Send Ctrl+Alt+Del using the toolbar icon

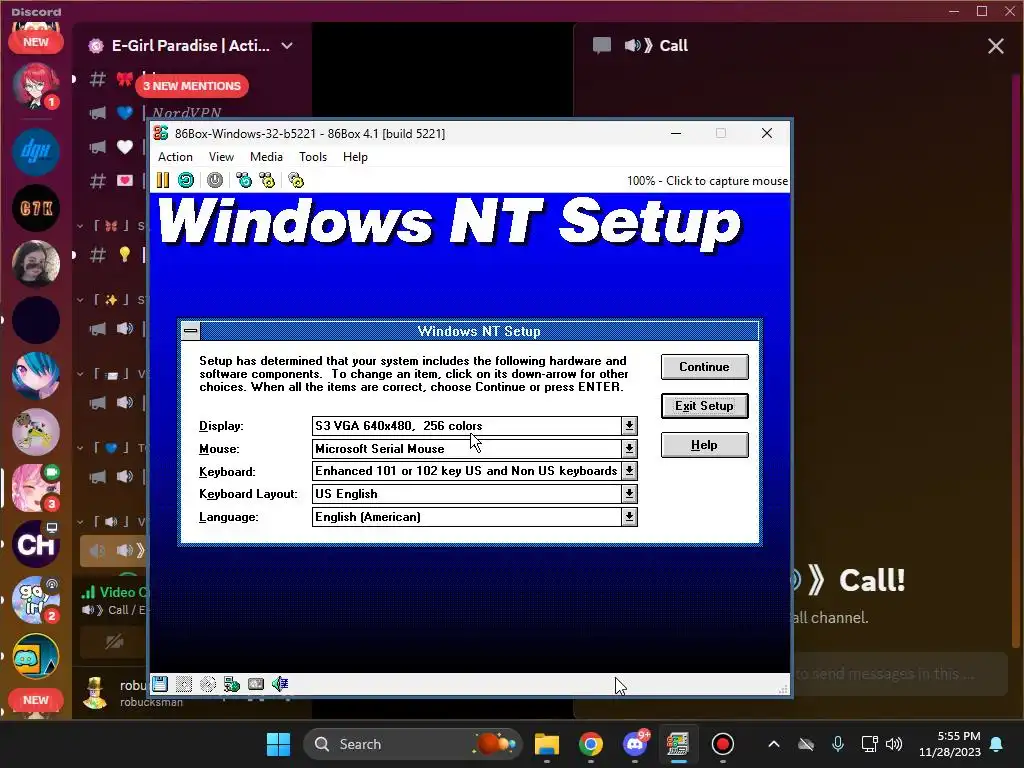(244, 180)
